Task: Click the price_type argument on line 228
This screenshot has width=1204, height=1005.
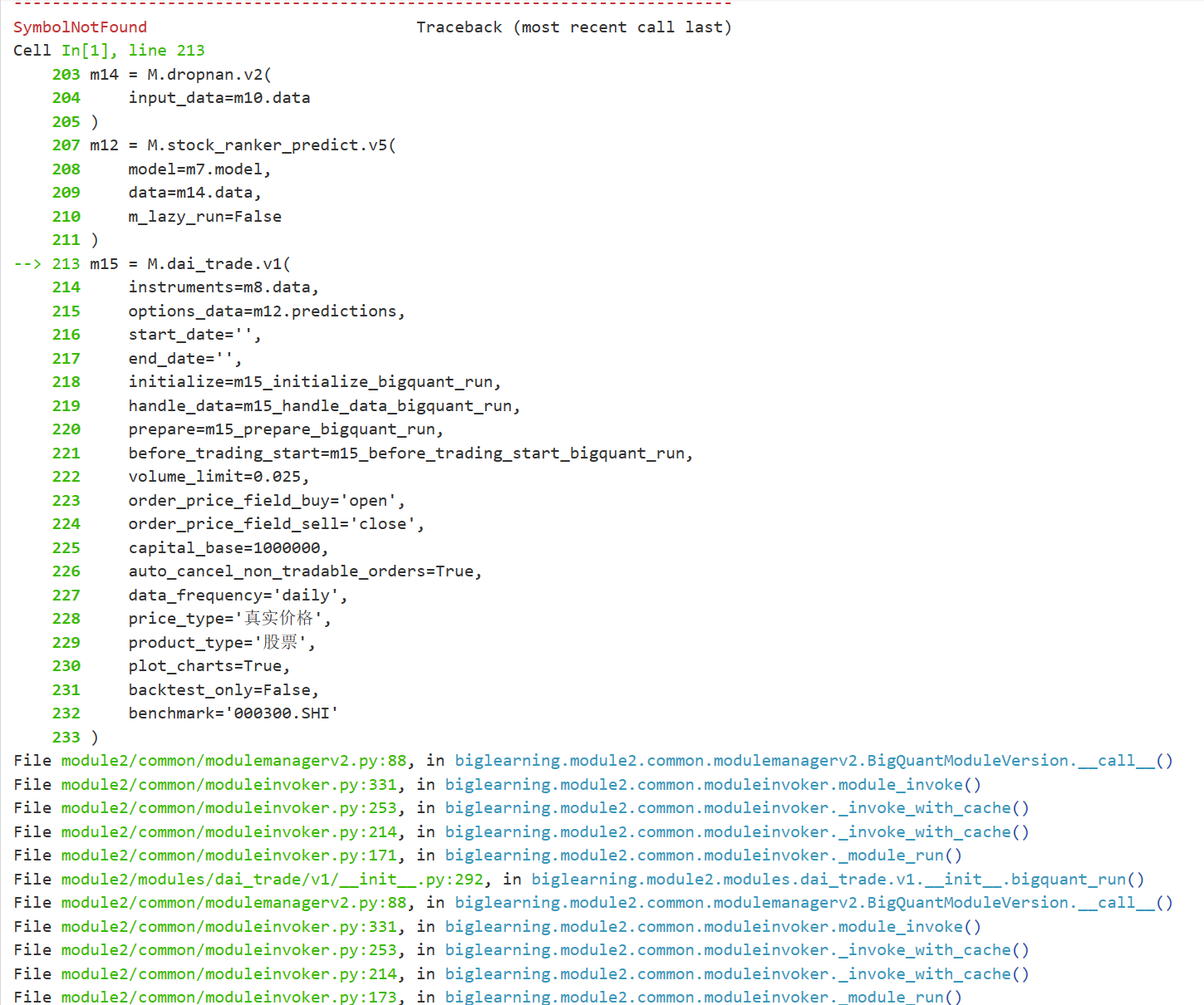Action: point(229,619)
